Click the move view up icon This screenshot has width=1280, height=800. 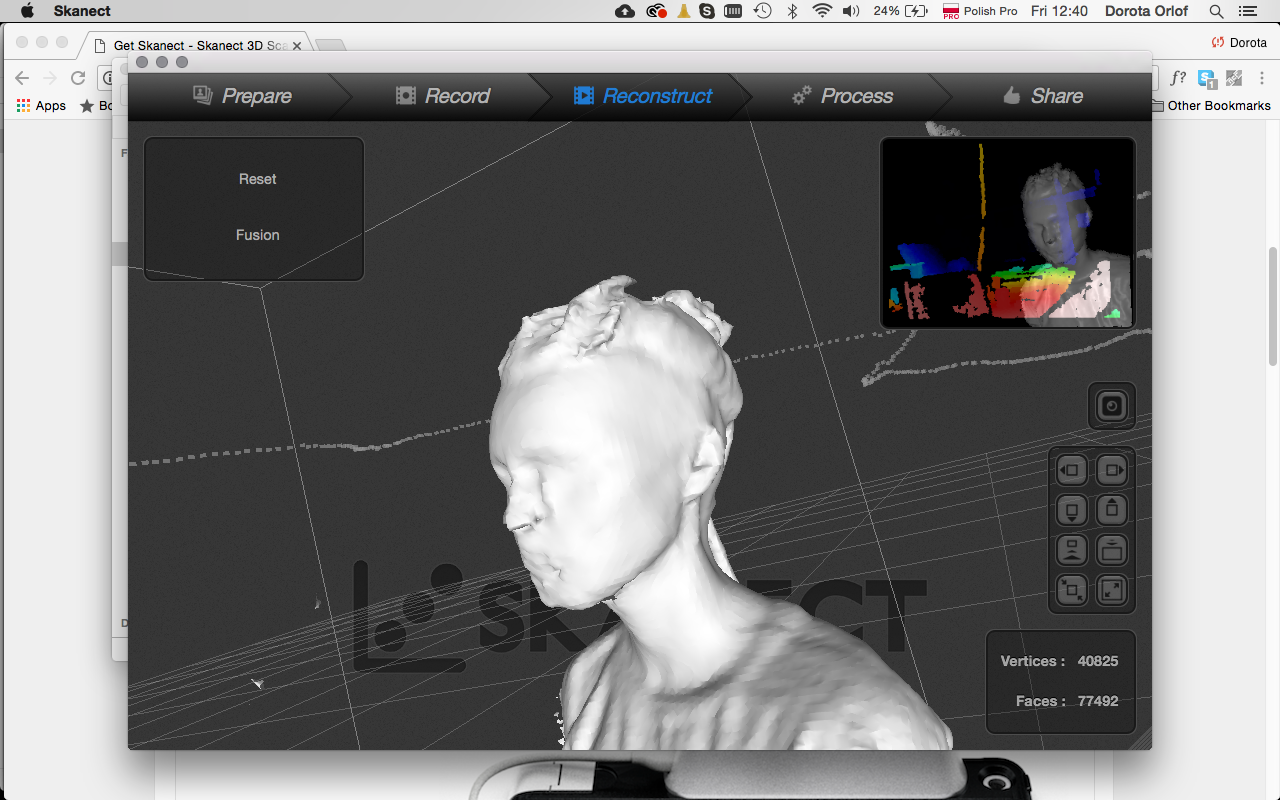(1112, 509)
